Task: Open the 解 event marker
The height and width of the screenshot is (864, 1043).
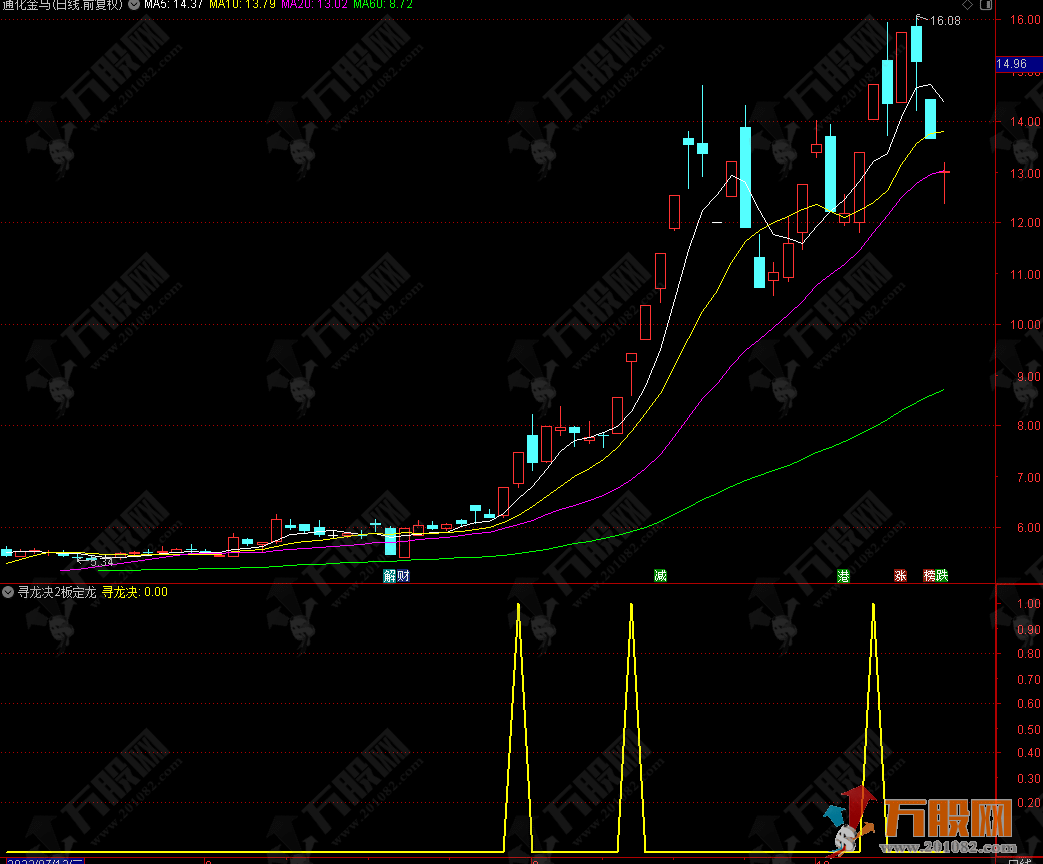Action: coord(390,576)
